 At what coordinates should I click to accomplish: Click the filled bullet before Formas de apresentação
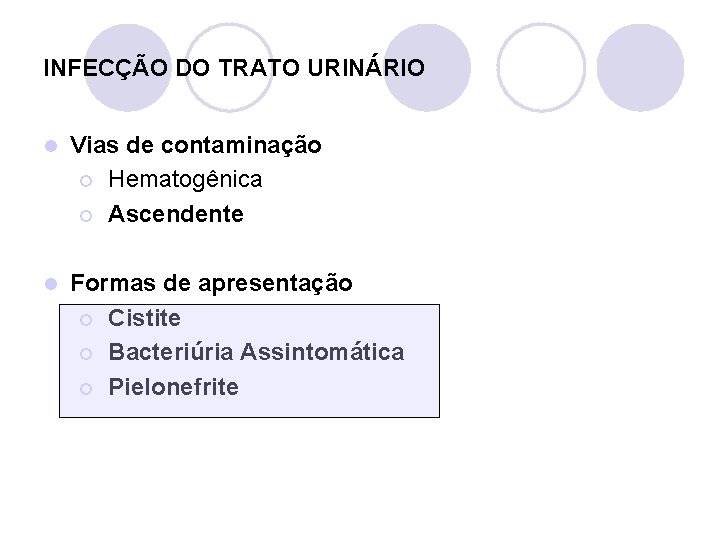(51, 285)
